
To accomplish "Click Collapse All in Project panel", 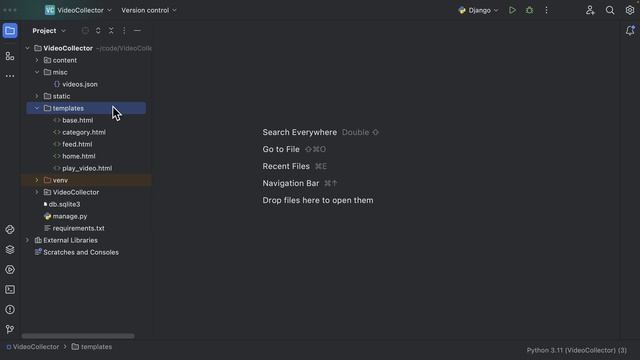I will [111, 31].
